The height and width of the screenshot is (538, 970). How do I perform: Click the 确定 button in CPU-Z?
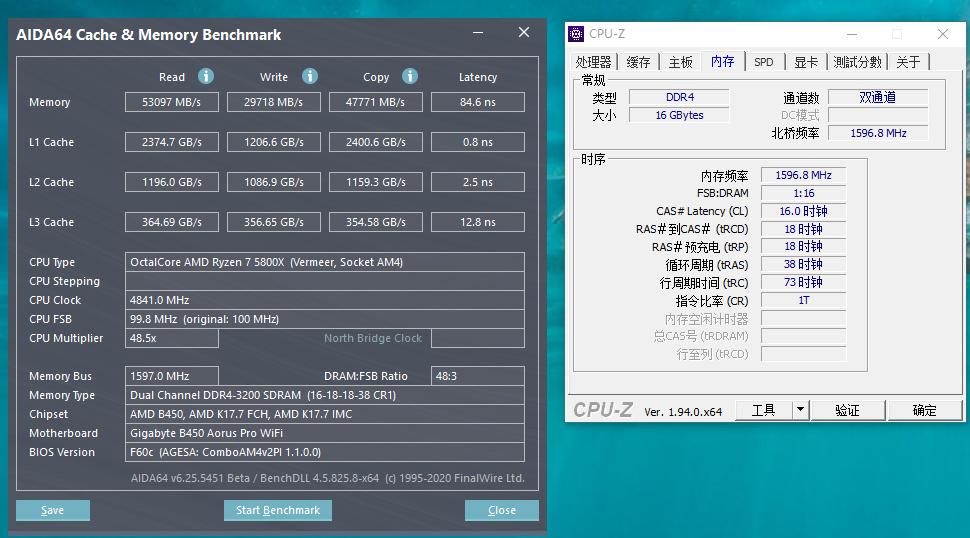click(x=924, y=409)
